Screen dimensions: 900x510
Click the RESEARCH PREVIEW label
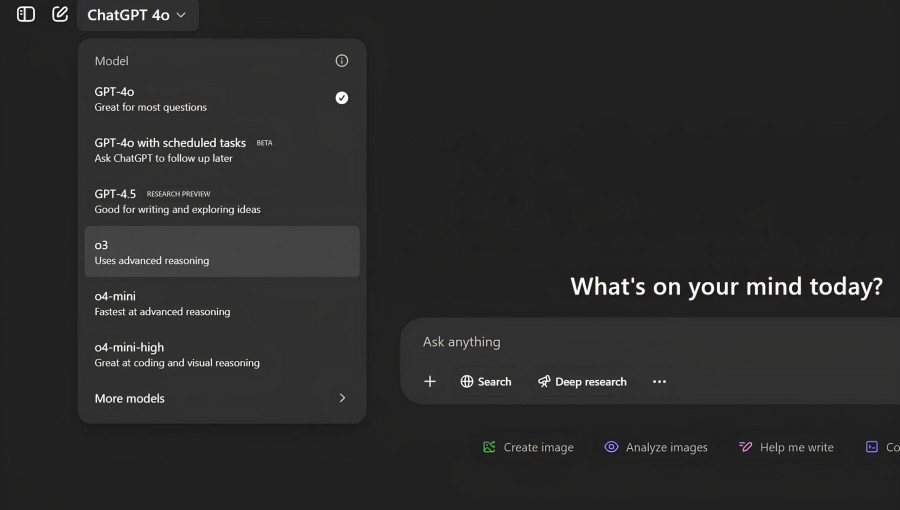pyautogui.click(x=179, y=194)
